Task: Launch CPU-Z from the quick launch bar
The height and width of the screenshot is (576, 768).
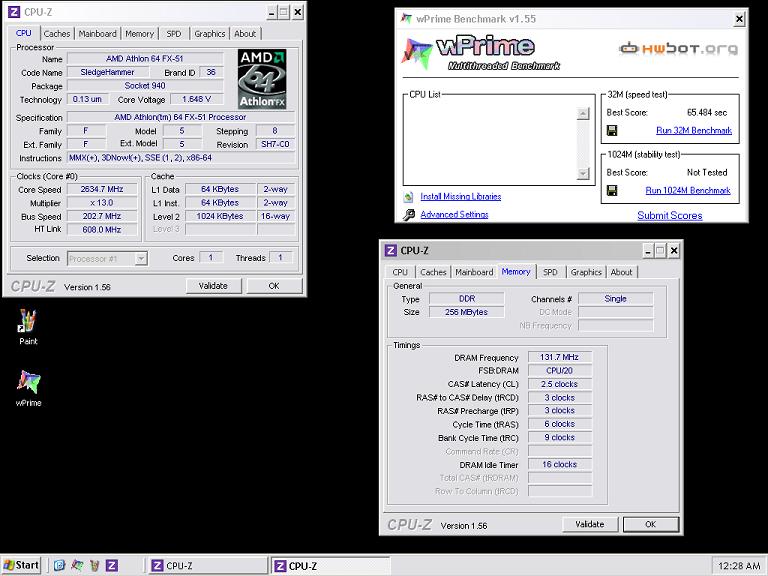Action: click(112, 565)
